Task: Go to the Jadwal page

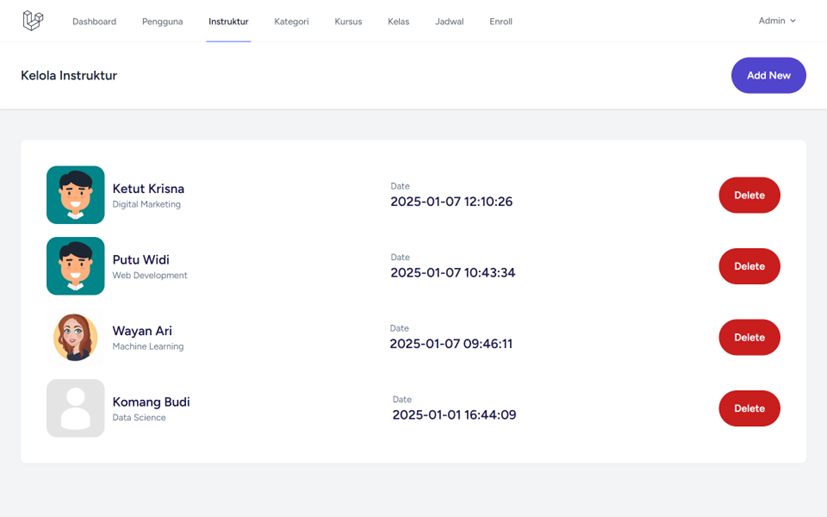Action: click(x=449, y=22)
